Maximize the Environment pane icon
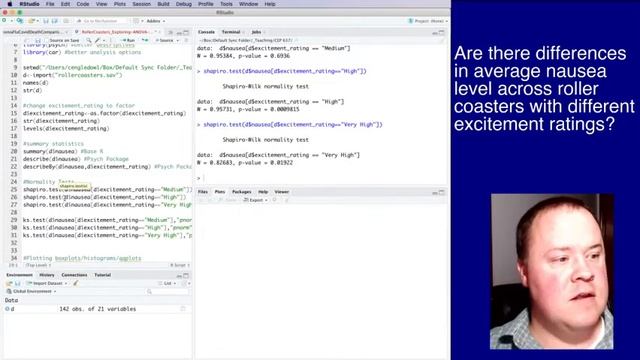The height and width of the screenshot is (360, 640). pos(186,276)
